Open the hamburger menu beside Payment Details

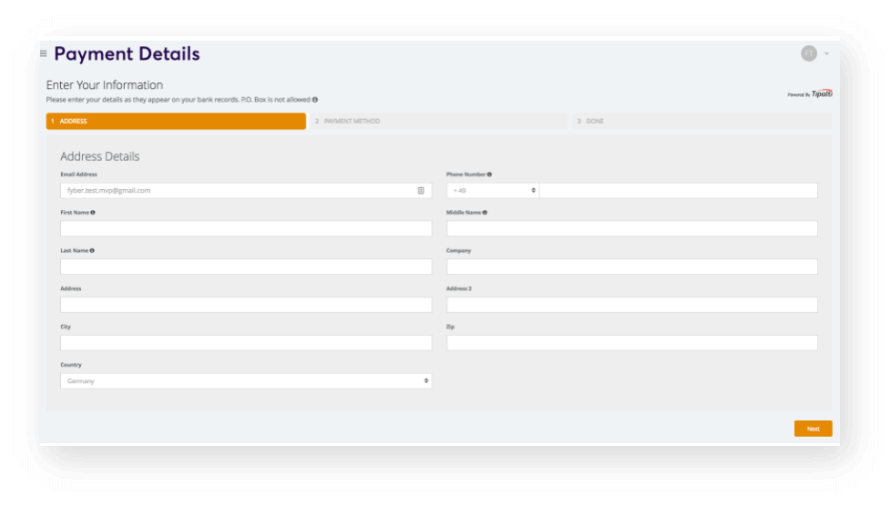(43, 54)
